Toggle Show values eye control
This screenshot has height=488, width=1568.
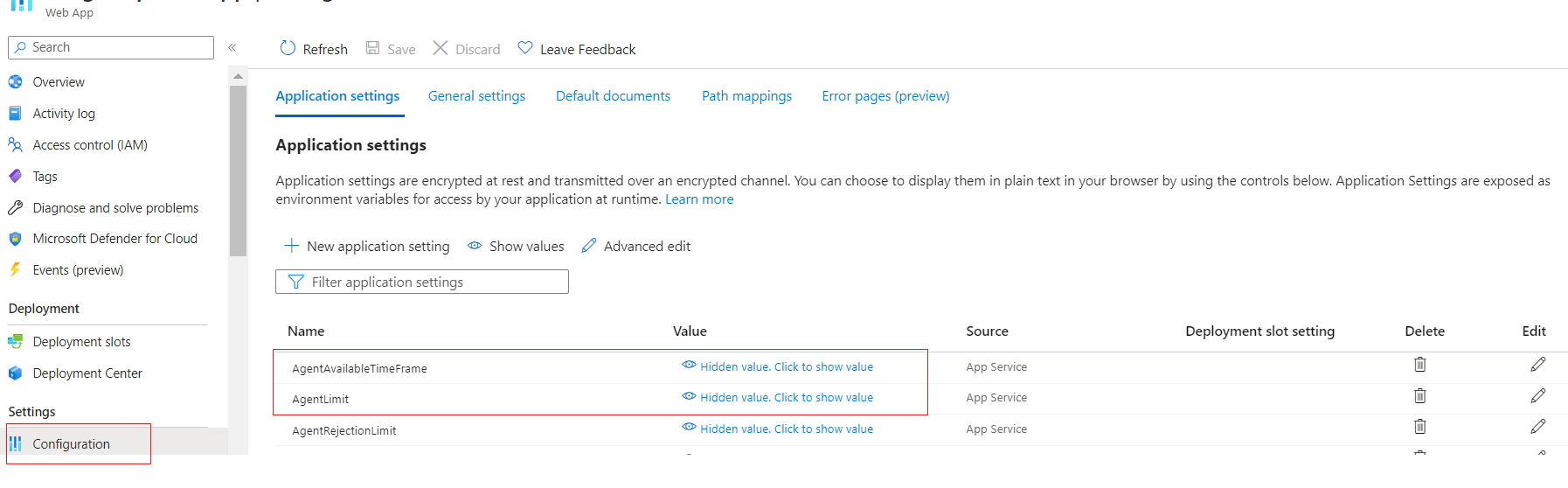tap(516, 247)
